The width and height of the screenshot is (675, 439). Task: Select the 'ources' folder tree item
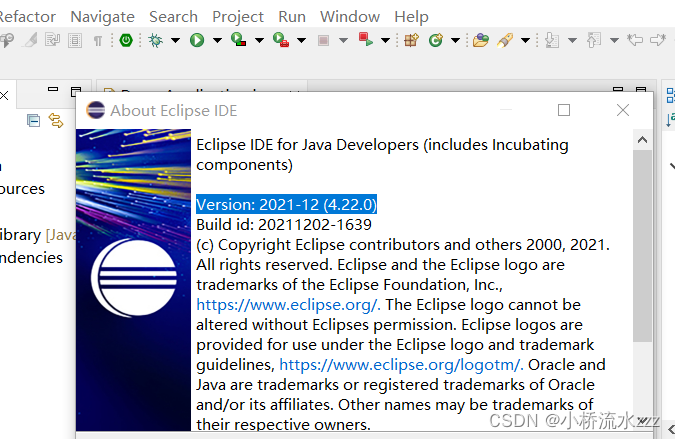[x=22, y=189]
